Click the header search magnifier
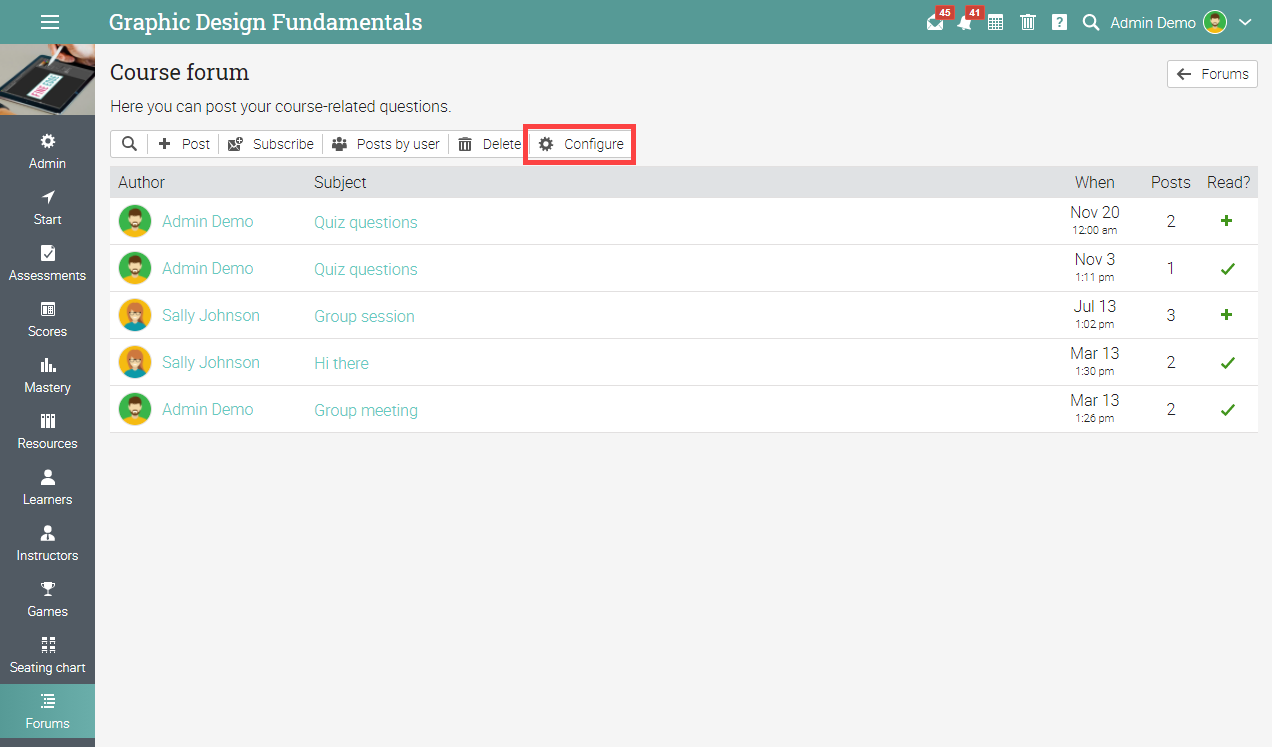 pyautogui.click(x=1091, y=22)
